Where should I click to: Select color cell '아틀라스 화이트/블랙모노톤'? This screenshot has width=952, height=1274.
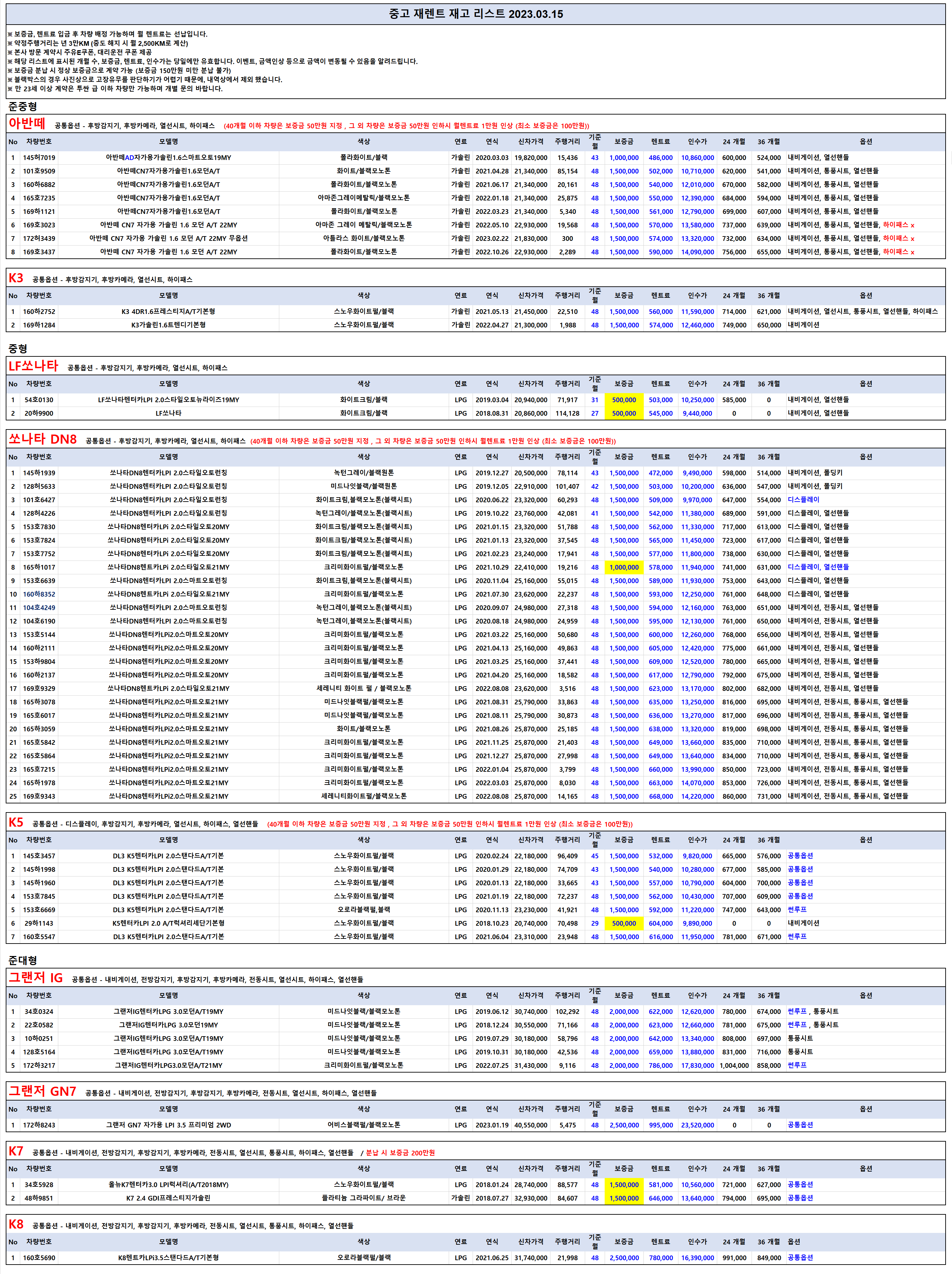[363, 238]
